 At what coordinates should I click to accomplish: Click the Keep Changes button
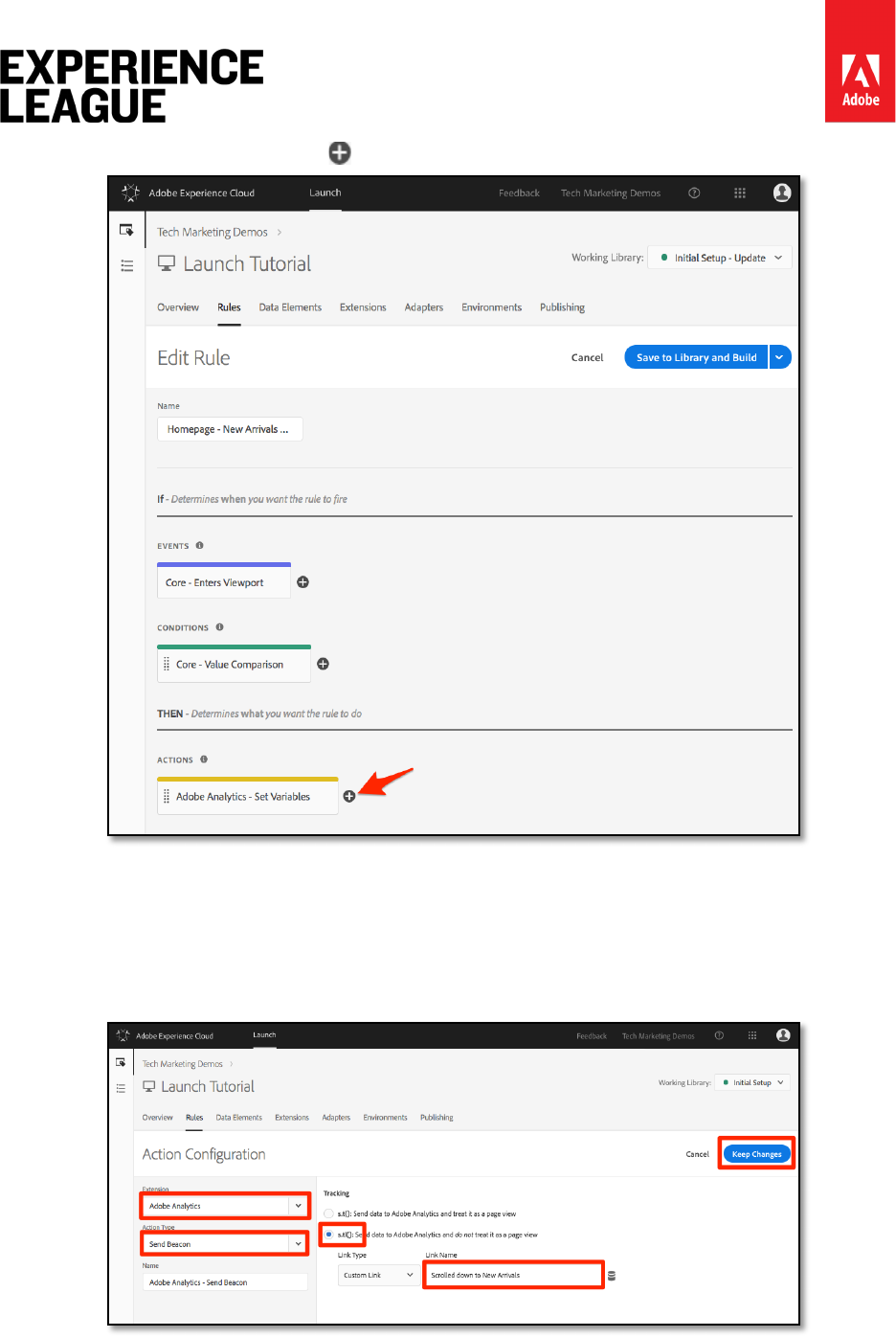click(x=757, y=1154)
